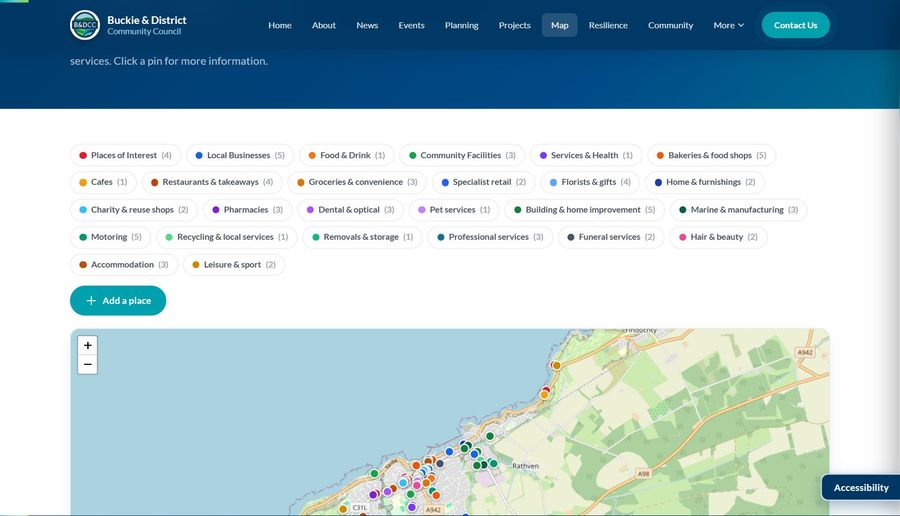Screen dimensions: 900x516
Task: Open the Accessibility panel
Action: tap(860, 487)
